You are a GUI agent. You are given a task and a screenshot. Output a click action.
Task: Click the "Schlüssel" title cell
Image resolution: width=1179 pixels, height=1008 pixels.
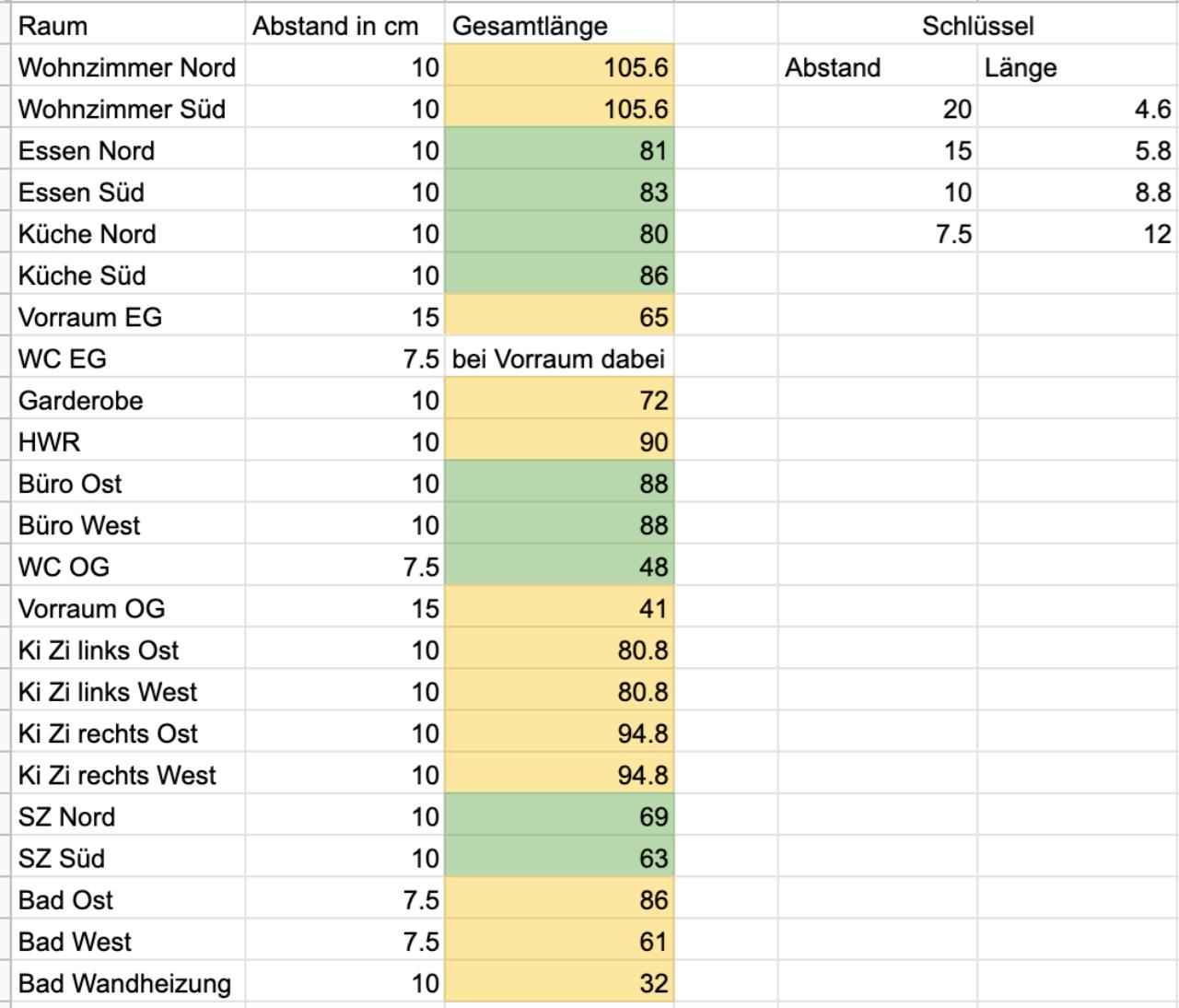coord(977,26)
